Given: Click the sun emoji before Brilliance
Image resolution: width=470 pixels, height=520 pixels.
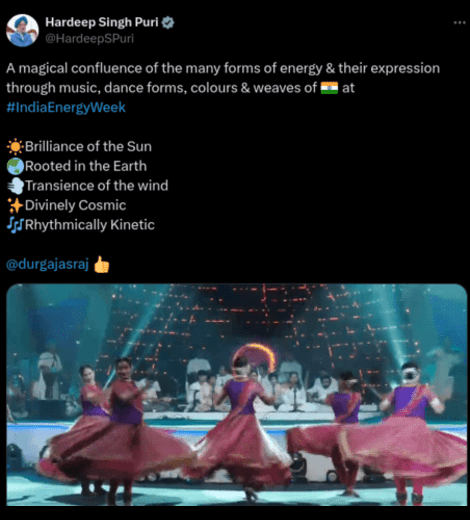Looking at the screenshot, I should click(x=15, y=147).
